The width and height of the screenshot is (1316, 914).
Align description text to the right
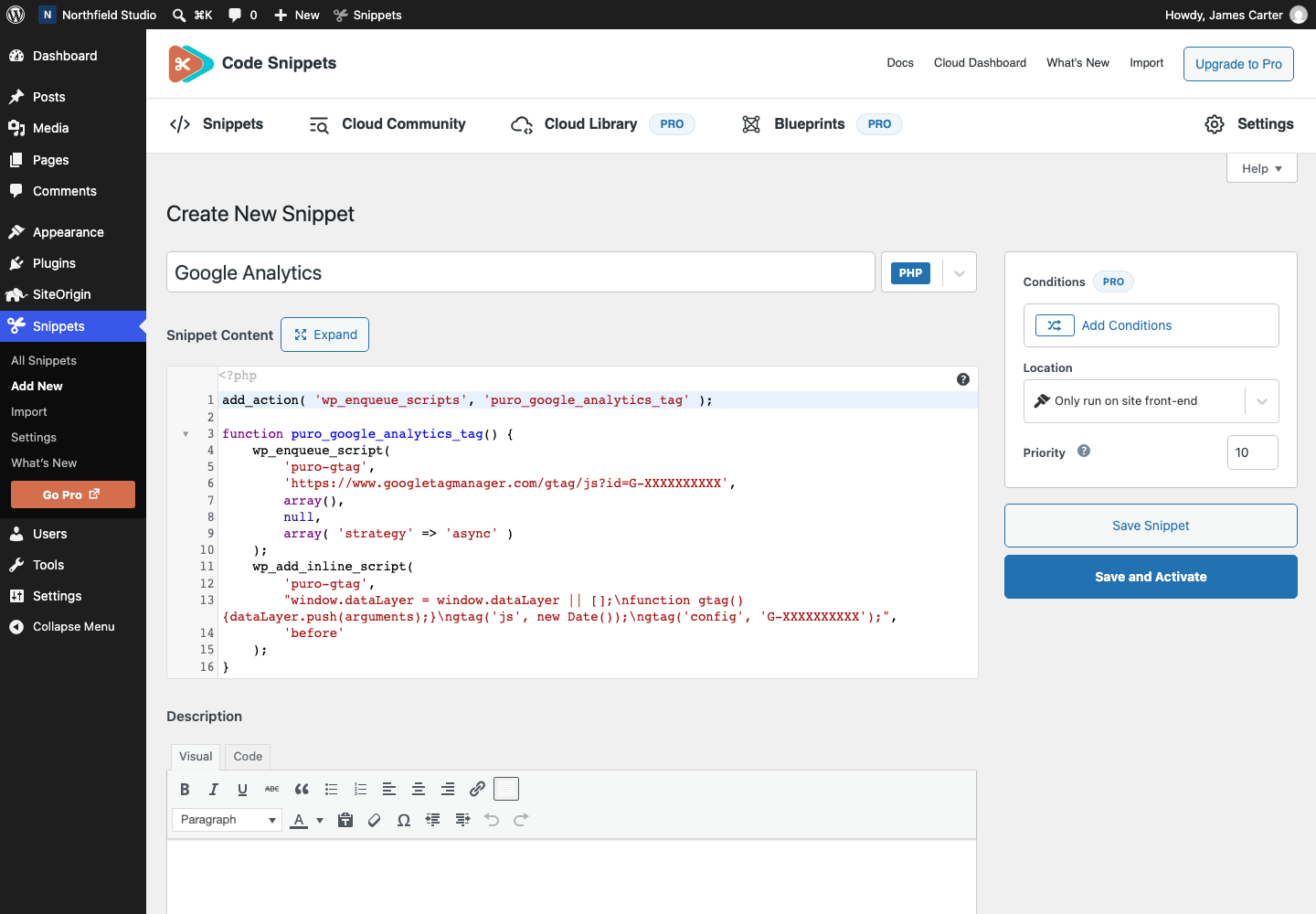pos(448,789)
